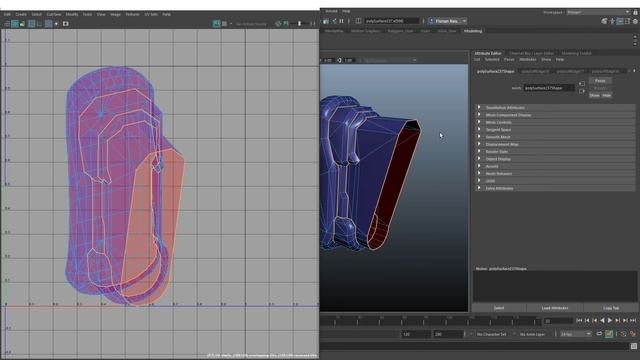Expand the Render Stats section
Image resolution: width=640 pixels, height=360 pixels.
555,152
